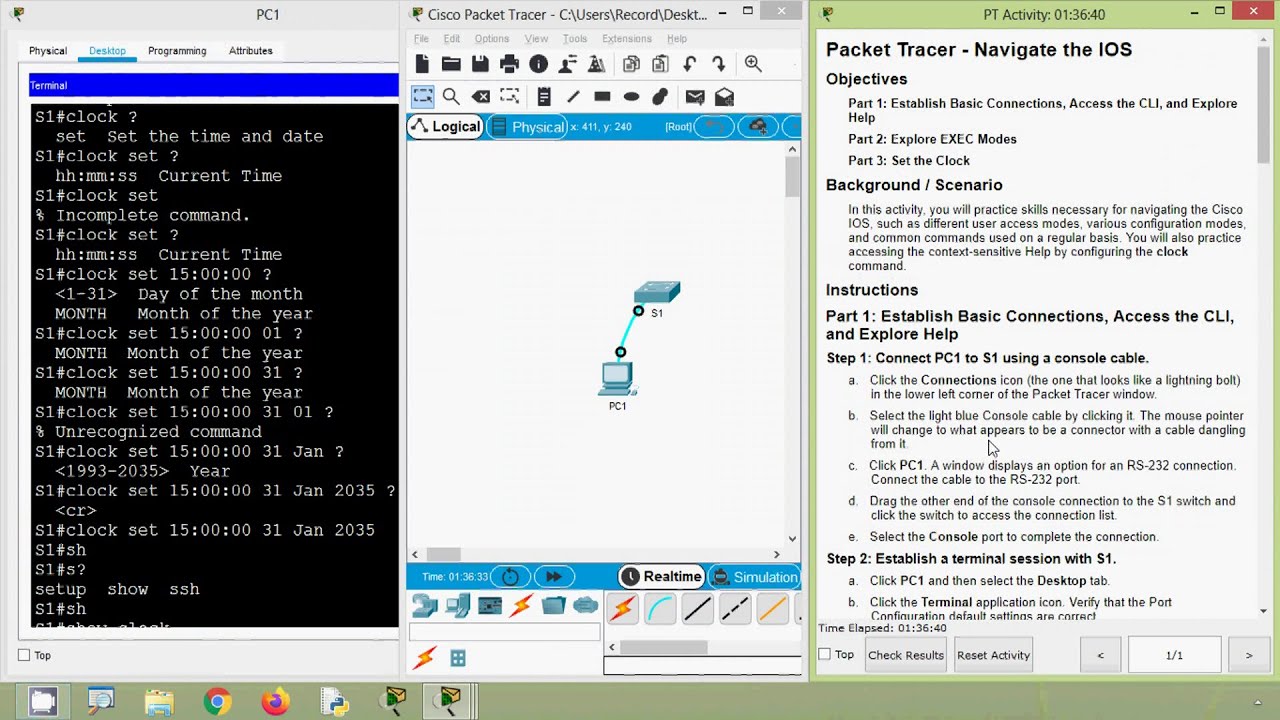
Task: Choose the Draw Ellipse tool
Action: click(631, 96)
